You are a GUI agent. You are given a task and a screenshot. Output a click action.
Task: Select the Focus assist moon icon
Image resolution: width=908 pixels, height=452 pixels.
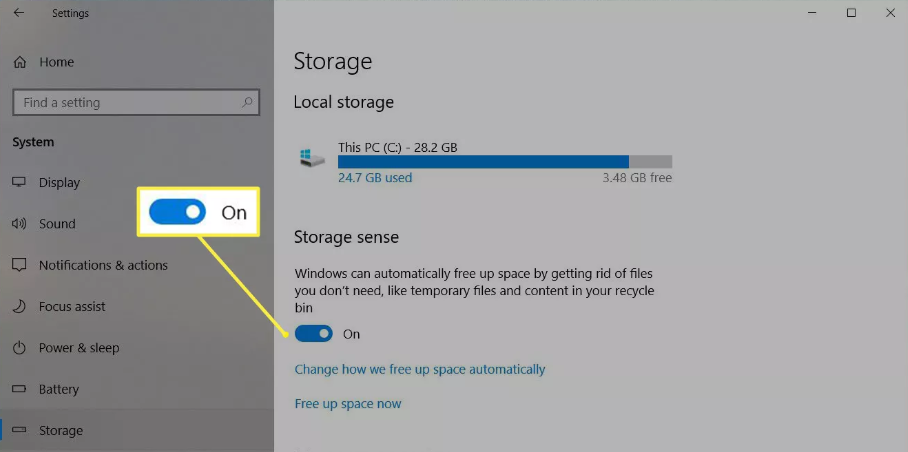(x=19, y=306)
